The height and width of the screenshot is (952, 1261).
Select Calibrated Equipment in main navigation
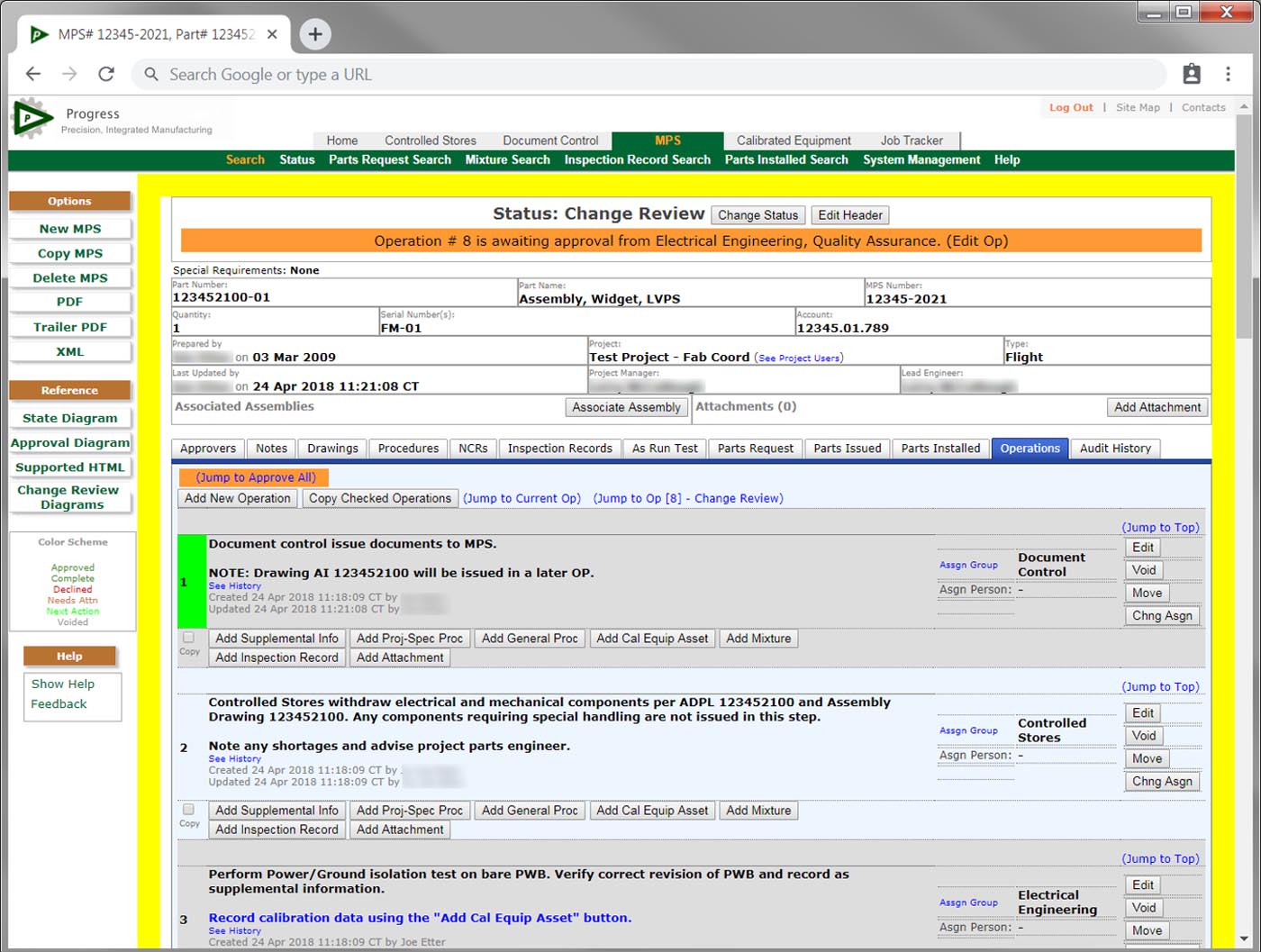[x=793, y=141]
